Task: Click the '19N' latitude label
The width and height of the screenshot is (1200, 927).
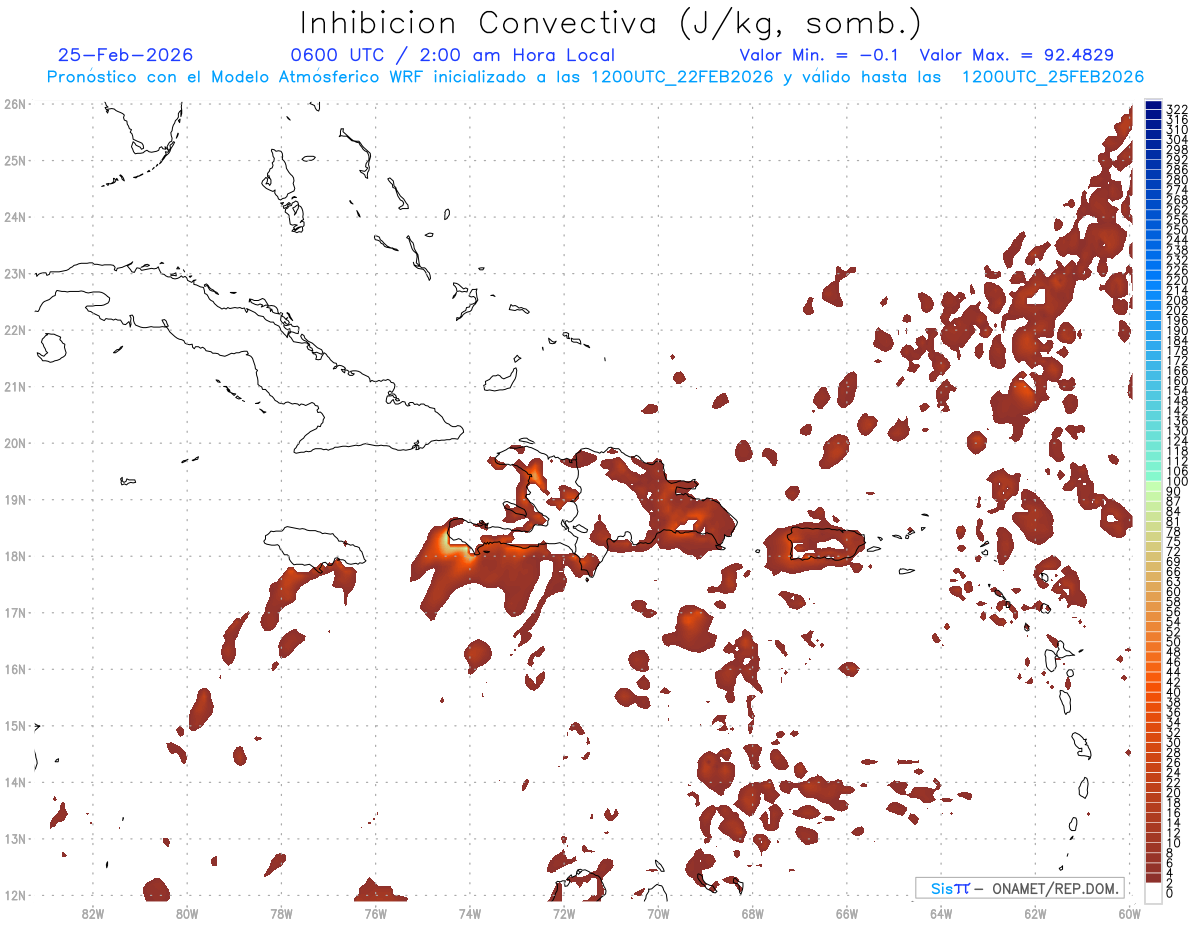Action: (x=15, y=499)
